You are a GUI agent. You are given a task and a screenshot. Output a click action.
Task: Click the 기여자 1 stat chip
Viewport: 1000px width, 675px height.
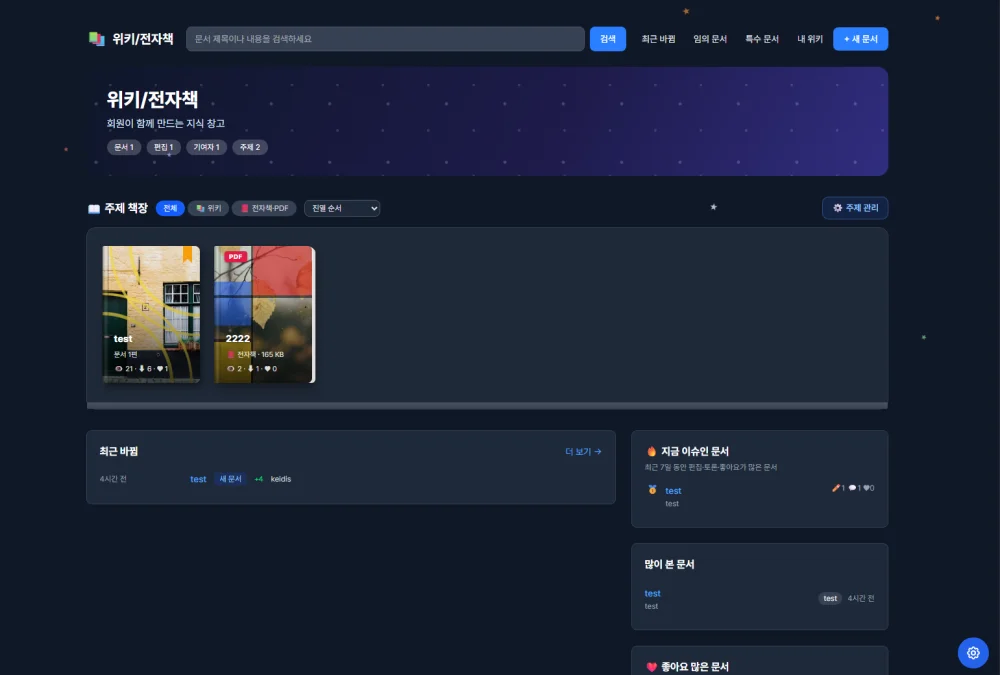point(207,147)
